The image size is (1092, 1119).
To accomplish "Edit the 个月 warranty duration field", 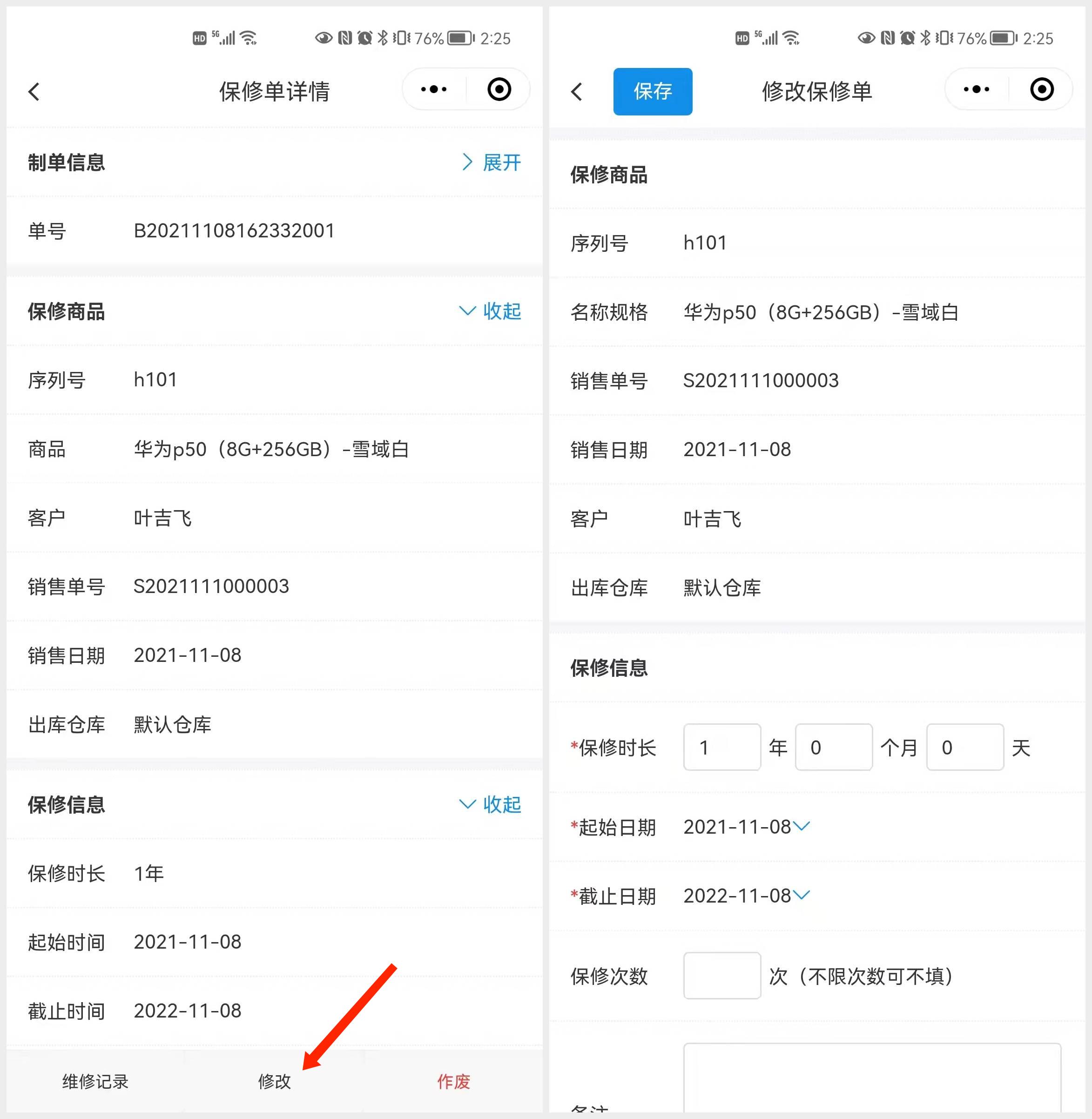I will point(834,747).
